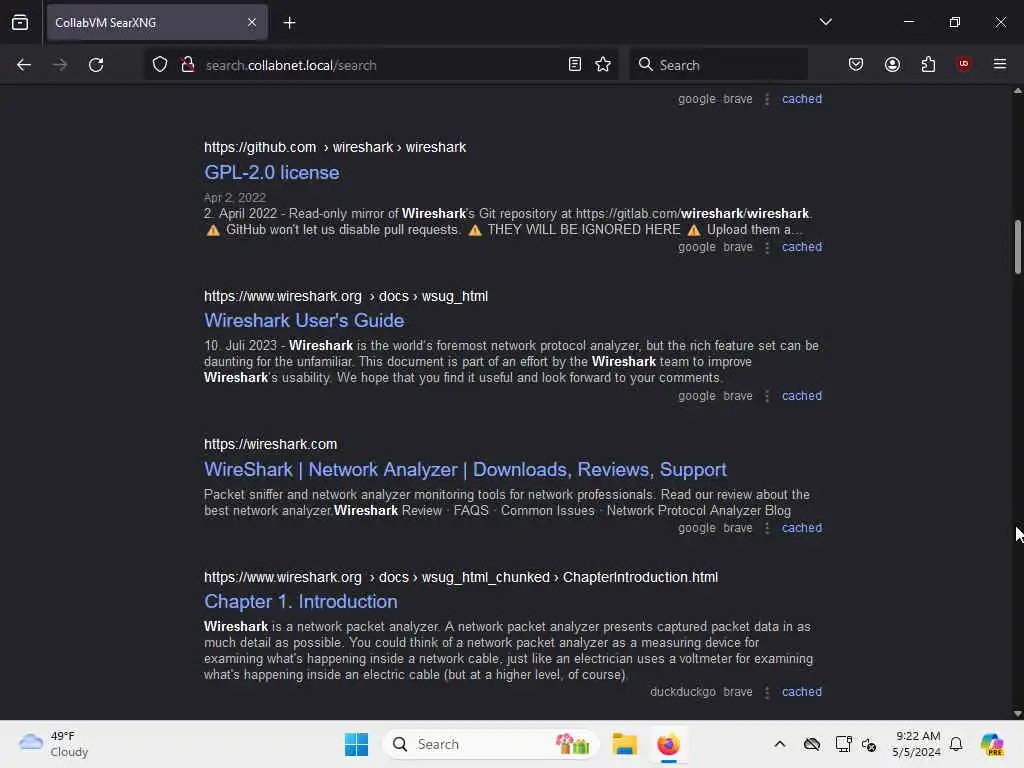Open Wireshark User's Guide result
Screen dimensions: 1024x768
tap(304, 321)
